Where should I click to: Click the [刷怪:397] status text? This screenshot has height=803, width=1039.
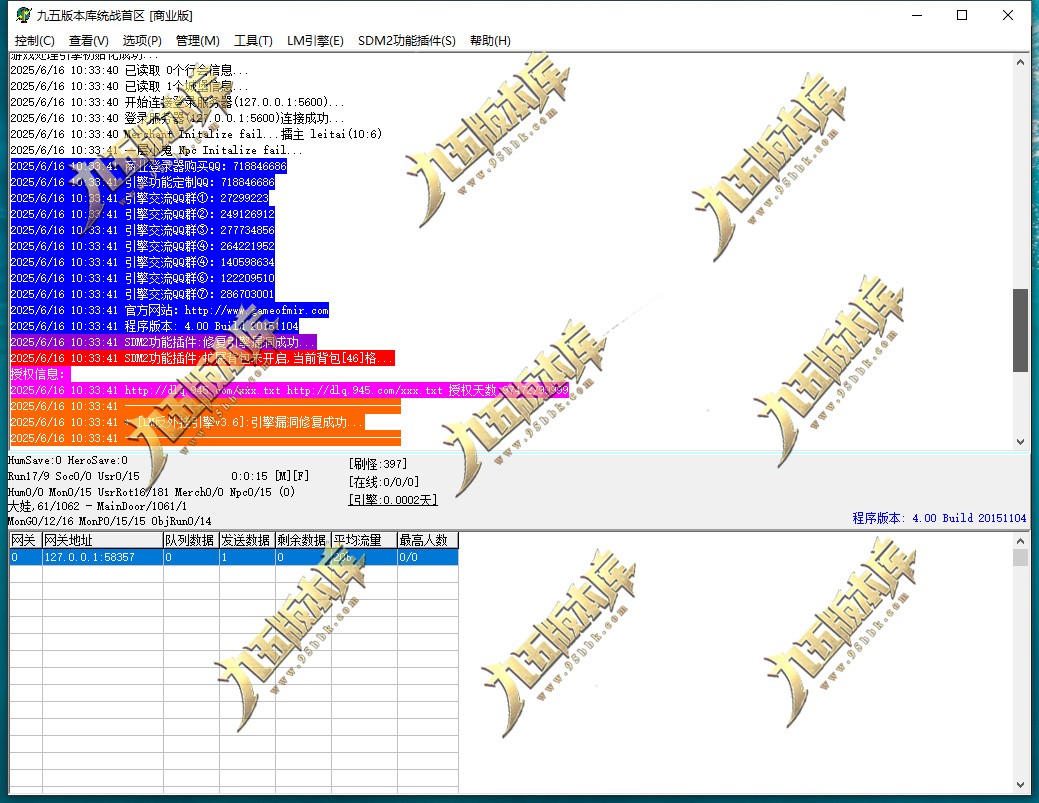(x=378, y=464)
